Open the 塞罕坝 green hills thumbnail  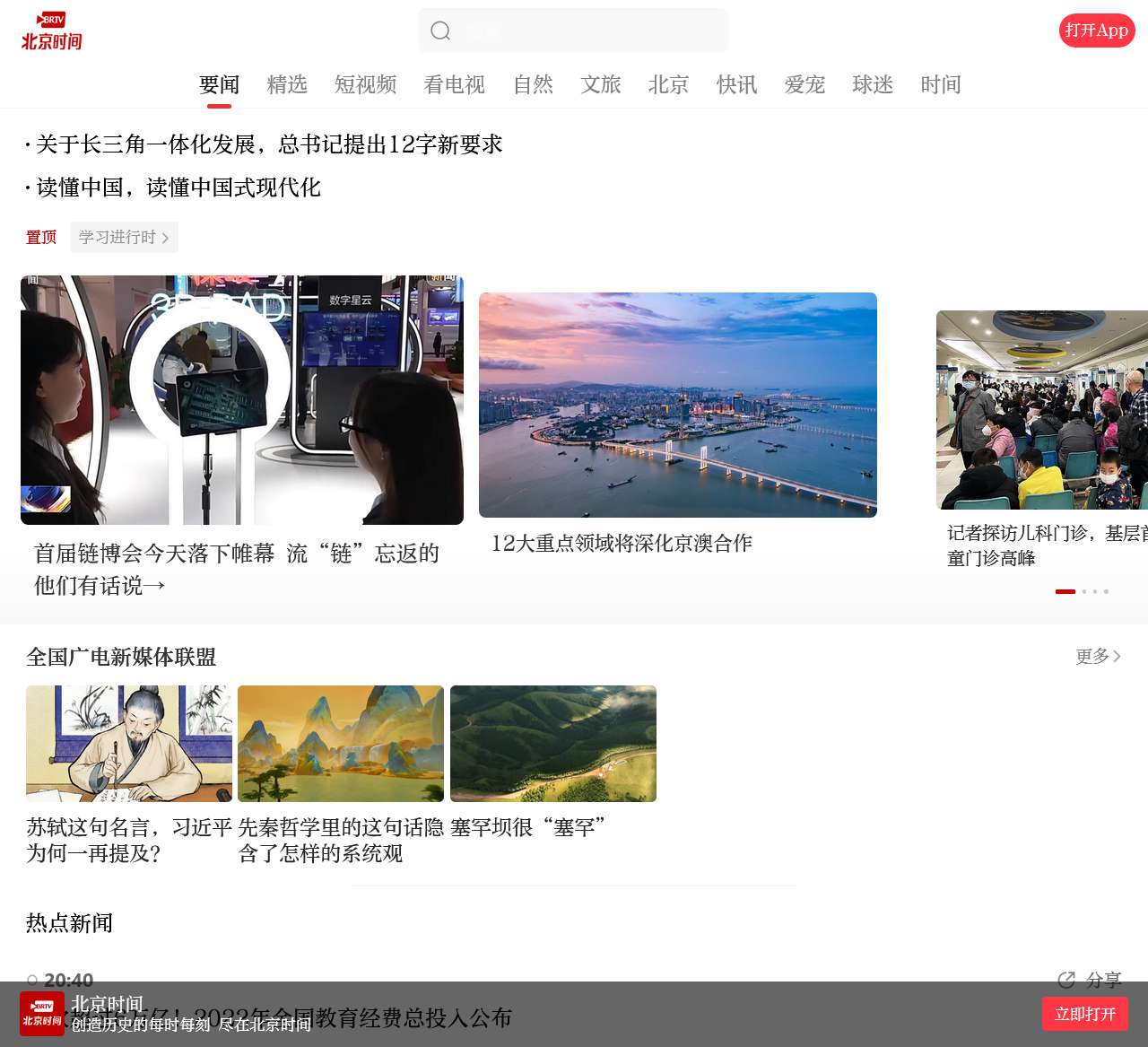pyautogui.click(x=553, y=744)
